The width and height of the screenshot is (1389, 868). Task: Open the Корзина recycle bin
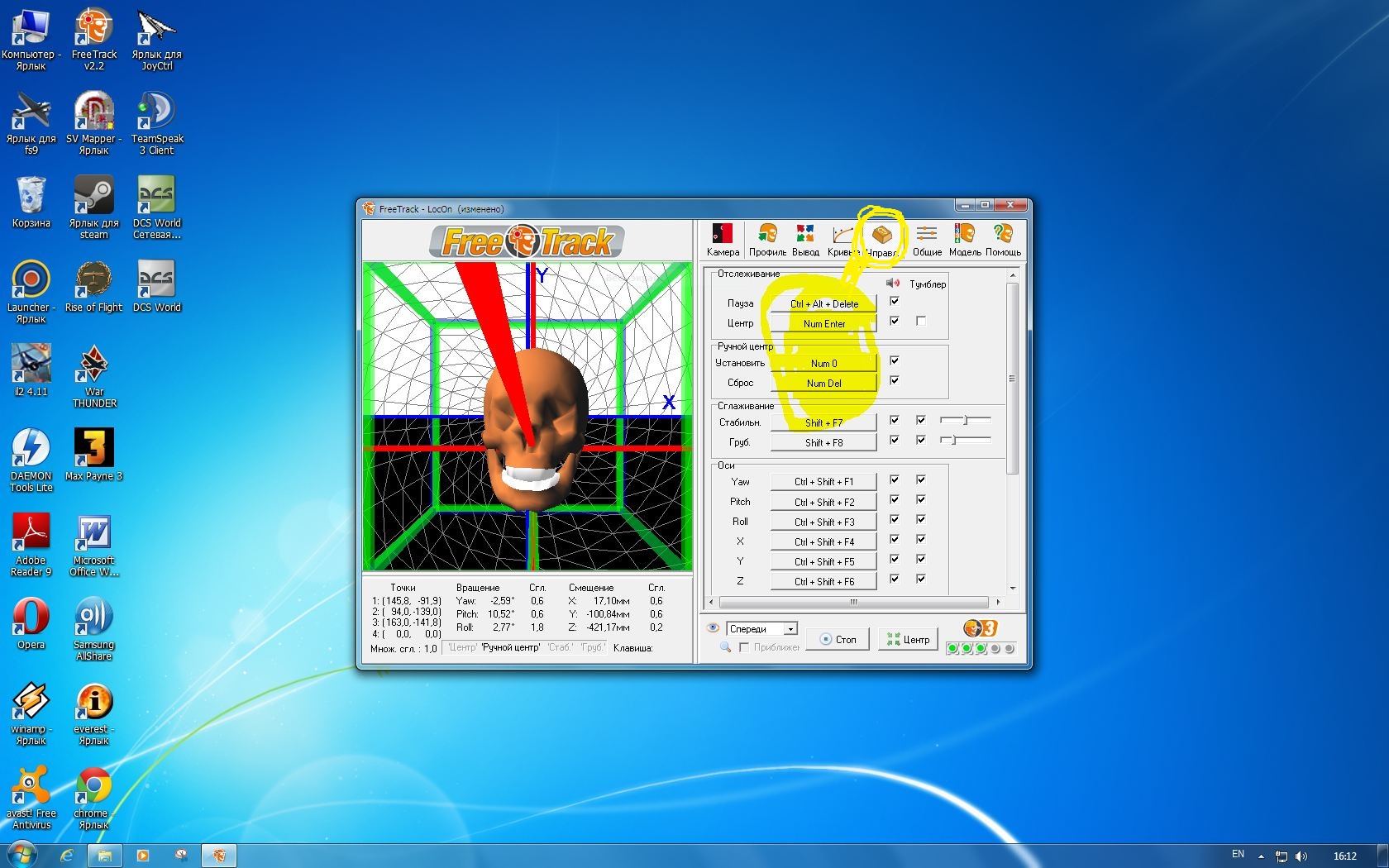click(x=31, y=203)
